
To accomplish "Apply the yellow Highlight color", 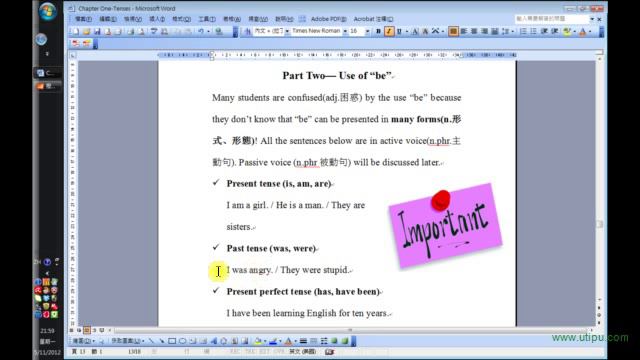I will (567, 31).
